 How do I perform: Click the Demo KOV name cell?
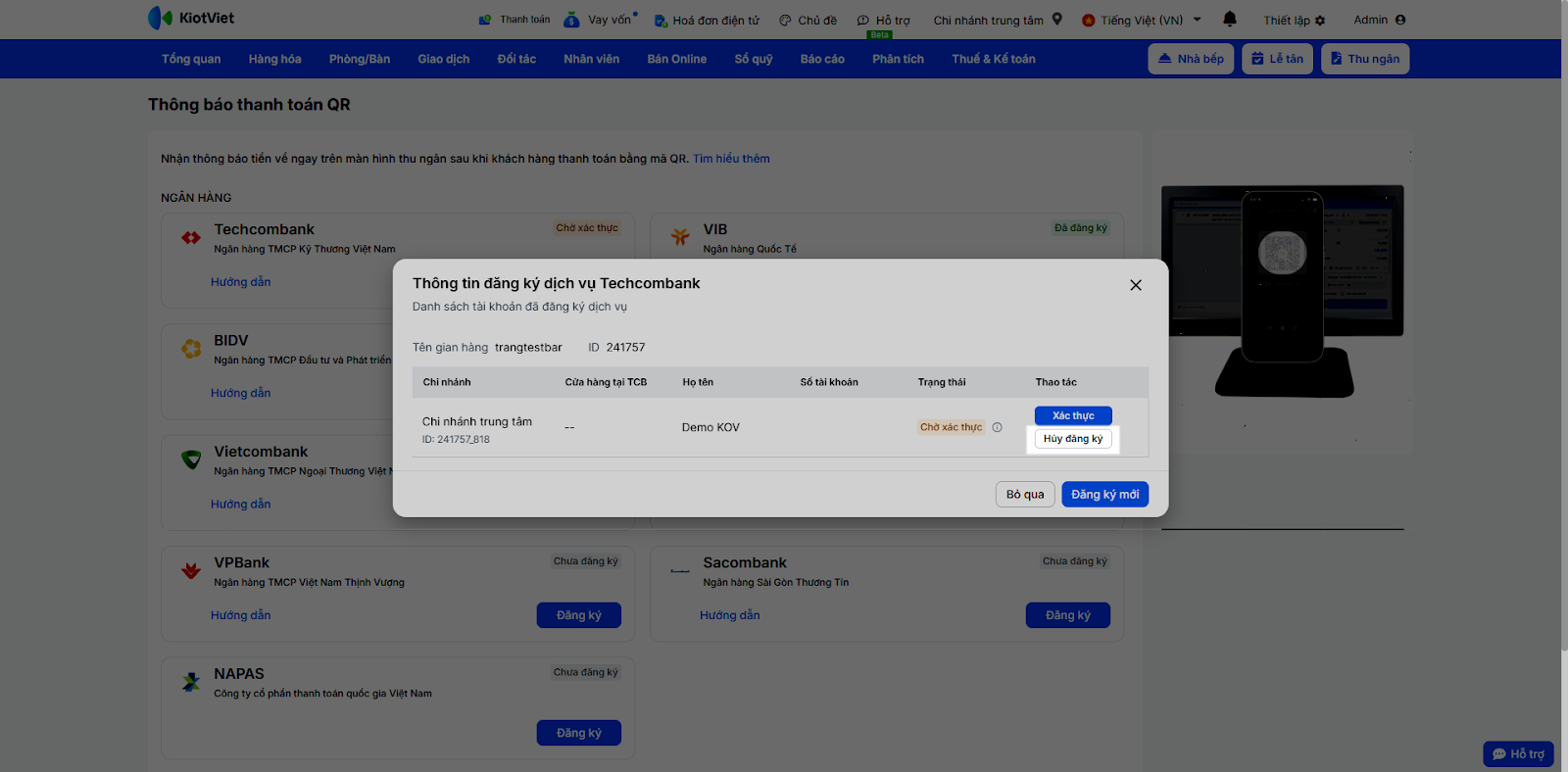[710, 427]
